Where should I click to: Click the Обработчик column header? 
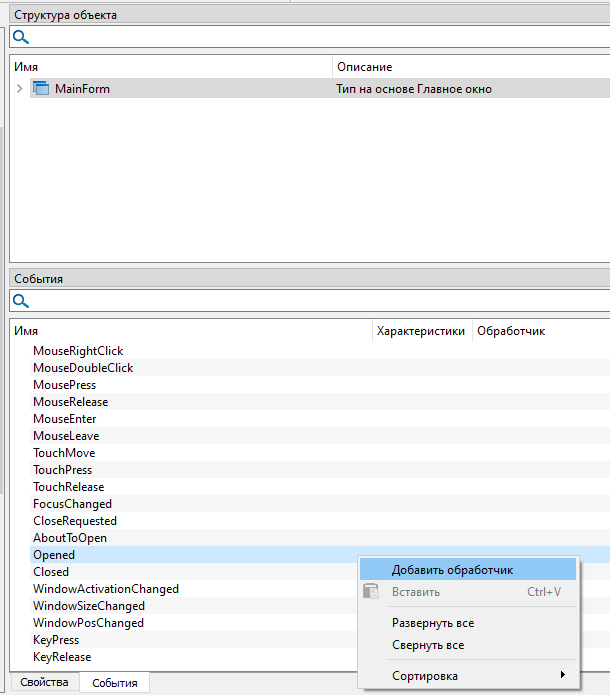[x=540, y=331]
